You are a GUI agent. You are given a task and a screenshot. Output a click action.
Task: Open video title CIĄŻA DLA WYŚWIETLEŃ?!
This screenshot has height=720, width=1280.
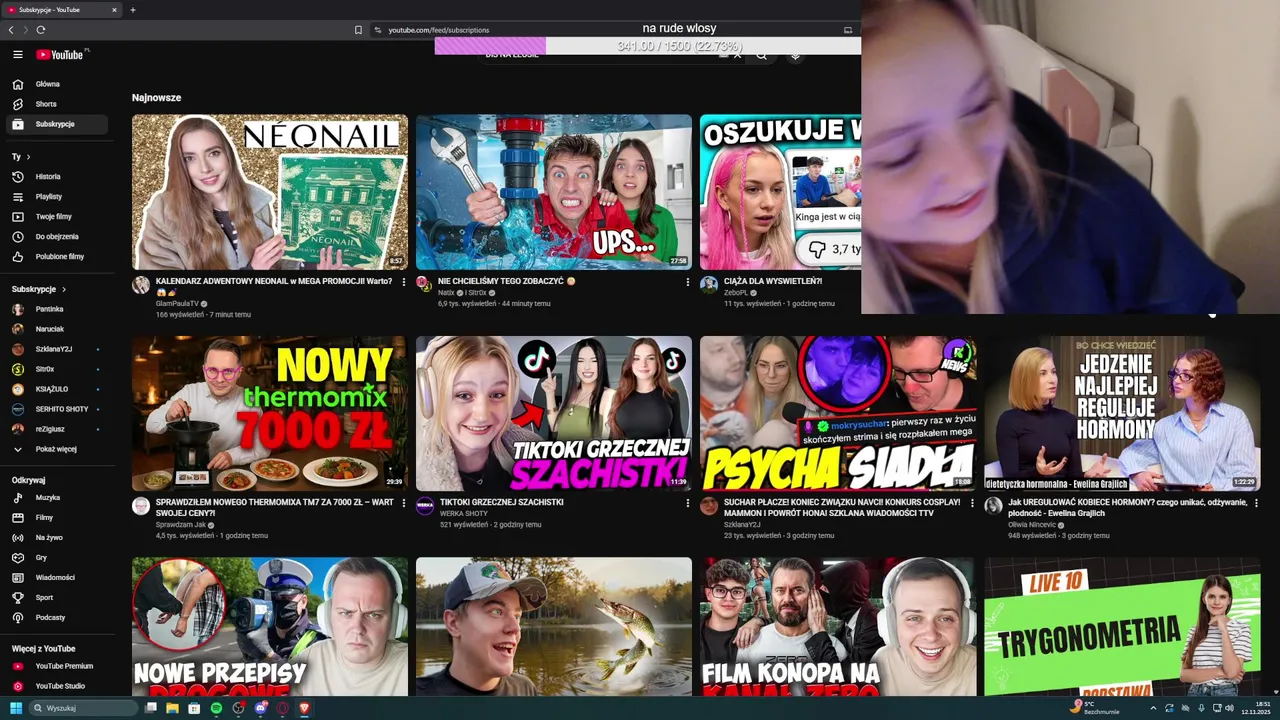tap(772, 281)
